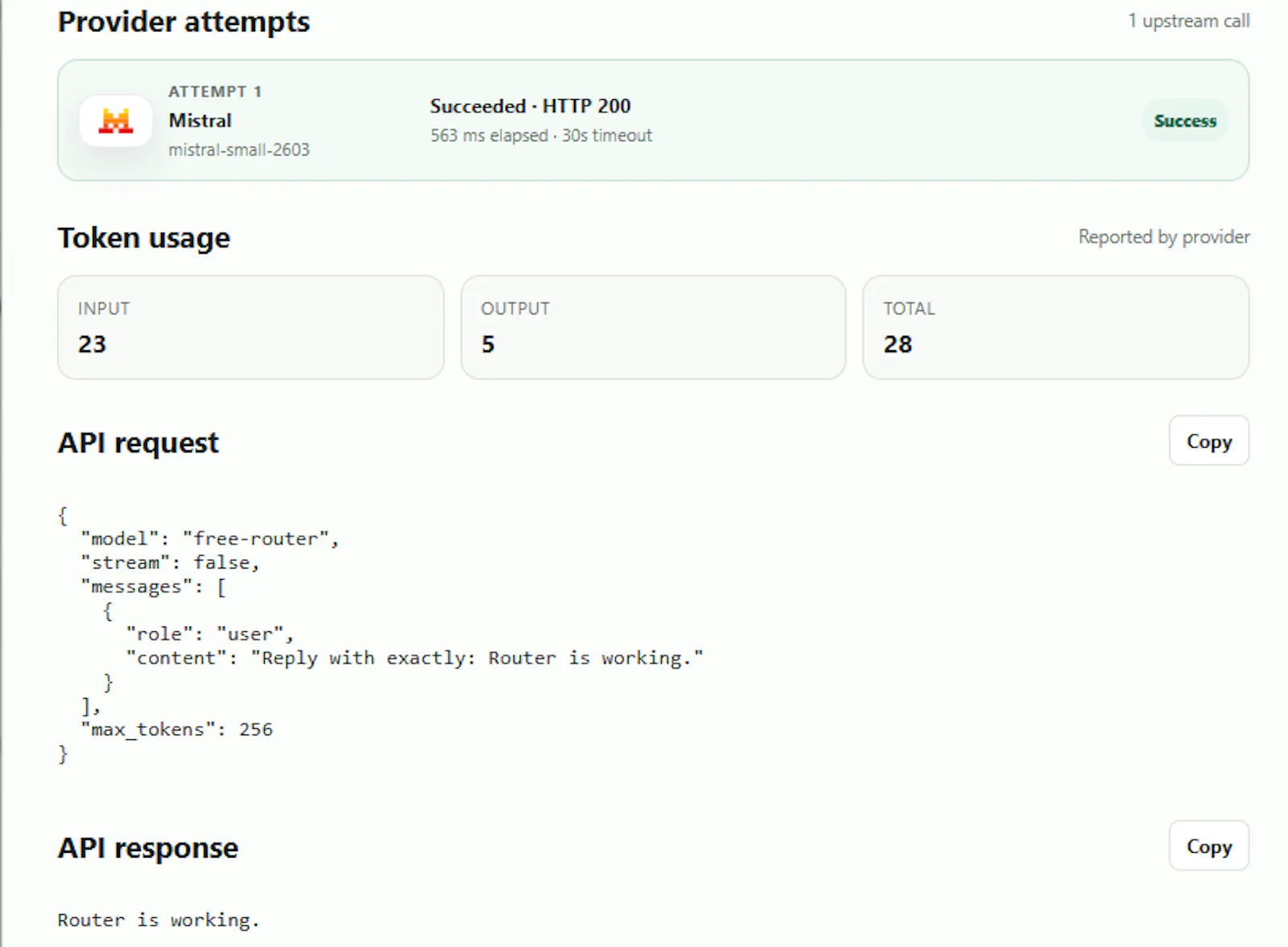The width and height of the screenshot is (1288, 947).
Task: Click the 'mistral-small-2603' model name
Action: [239, 150]
